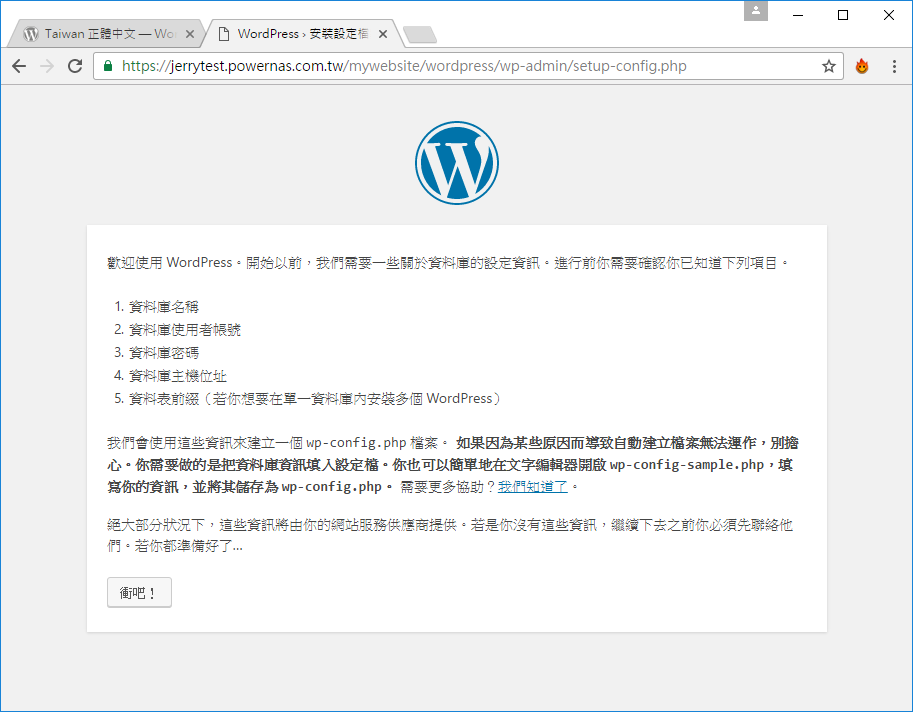Close the WordPress 安裝設定檔 tab

coord(383,34)
